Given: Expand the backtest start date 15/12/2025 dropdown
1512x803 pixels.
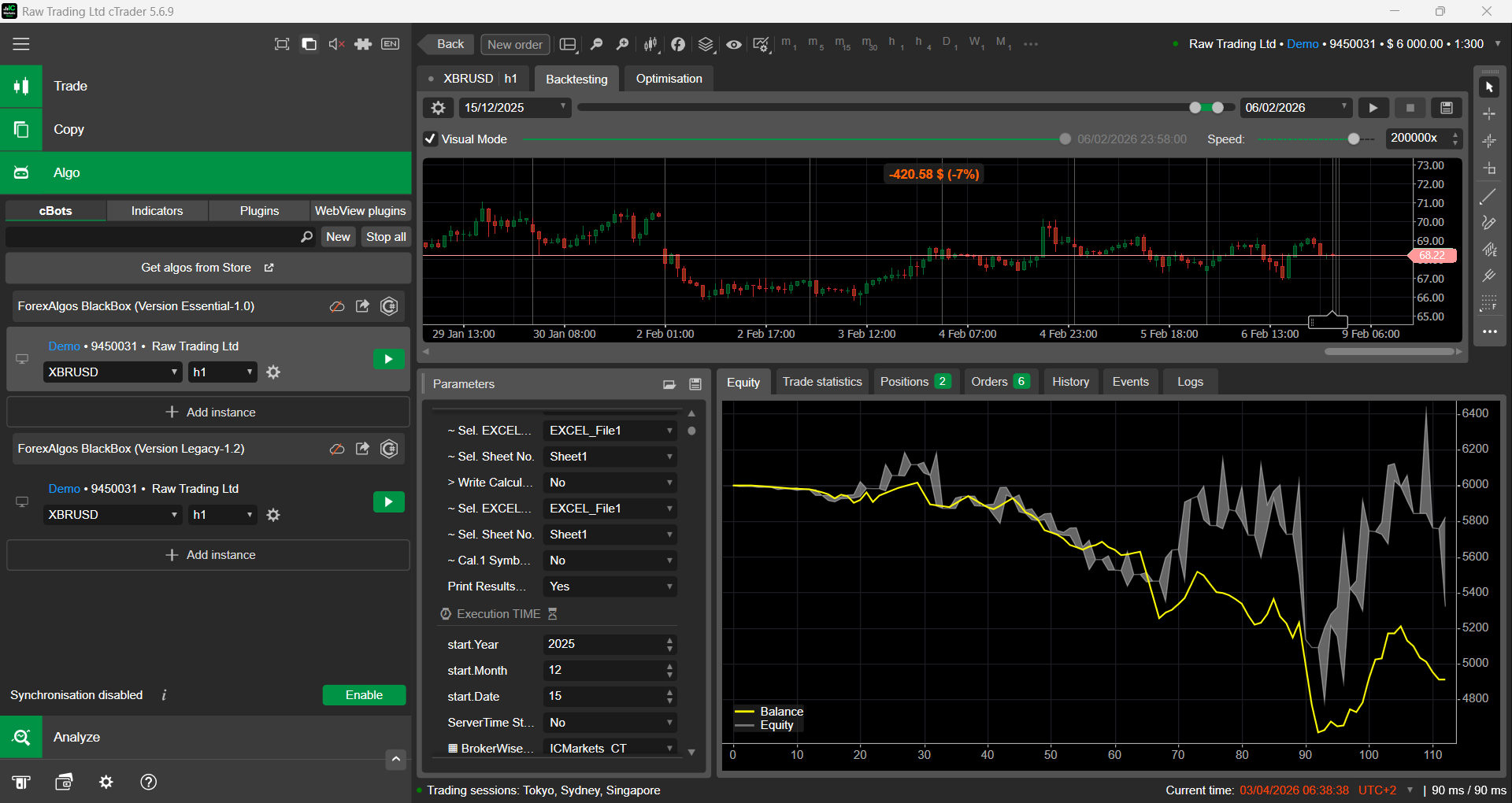Looking at the screenshot, I should [515, 108].
